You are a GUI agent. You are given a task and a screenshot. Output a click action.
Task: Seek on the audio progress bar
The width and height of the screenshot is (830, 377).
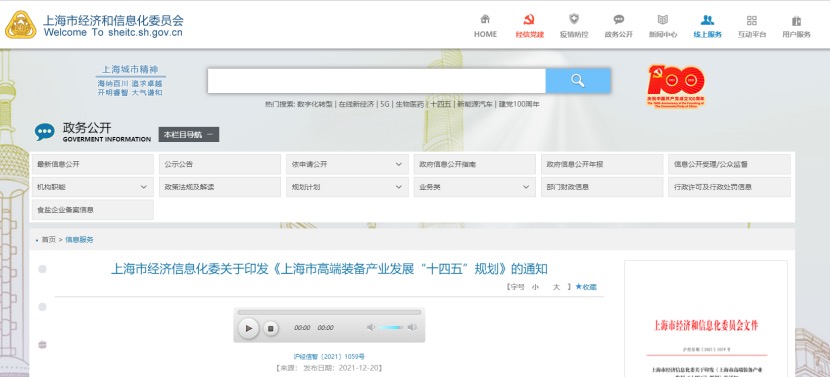[x=329, y=312]
